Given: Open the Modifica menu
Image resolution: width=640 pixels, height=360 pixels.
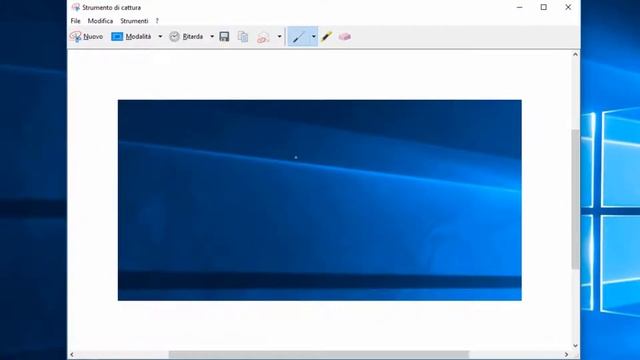Looking at the screenshot, I should (x=100, y=21).
